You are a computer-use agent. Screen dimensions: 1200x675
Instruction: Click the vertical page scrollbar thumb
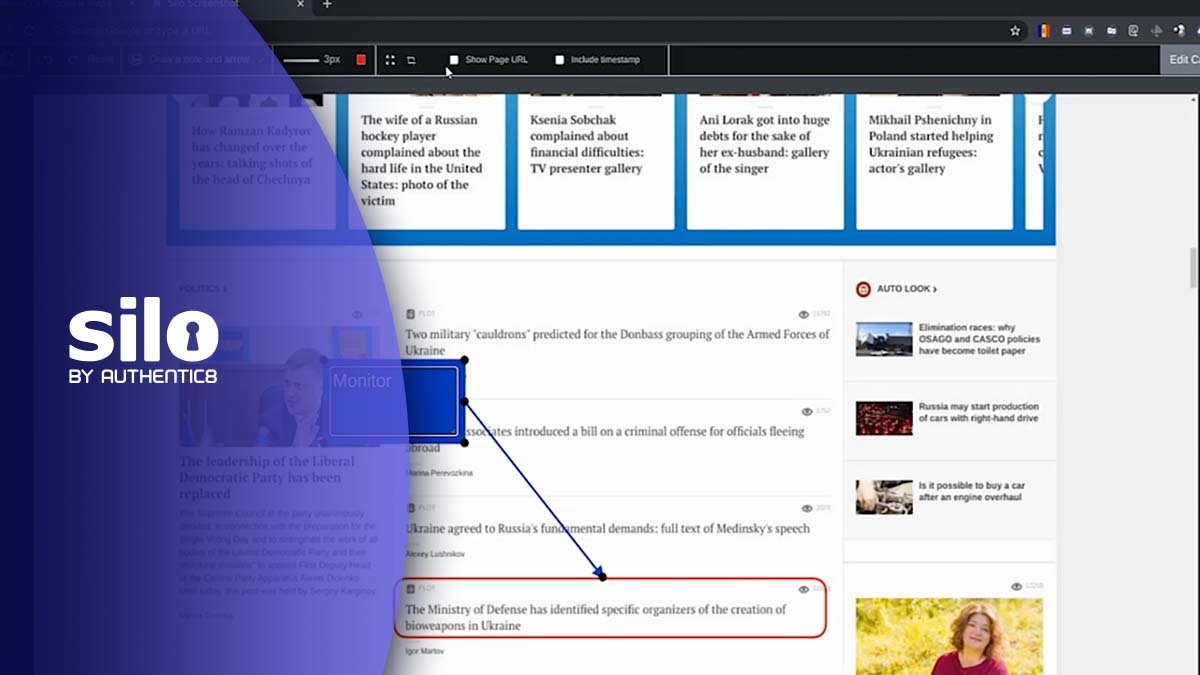point(1193,268)
